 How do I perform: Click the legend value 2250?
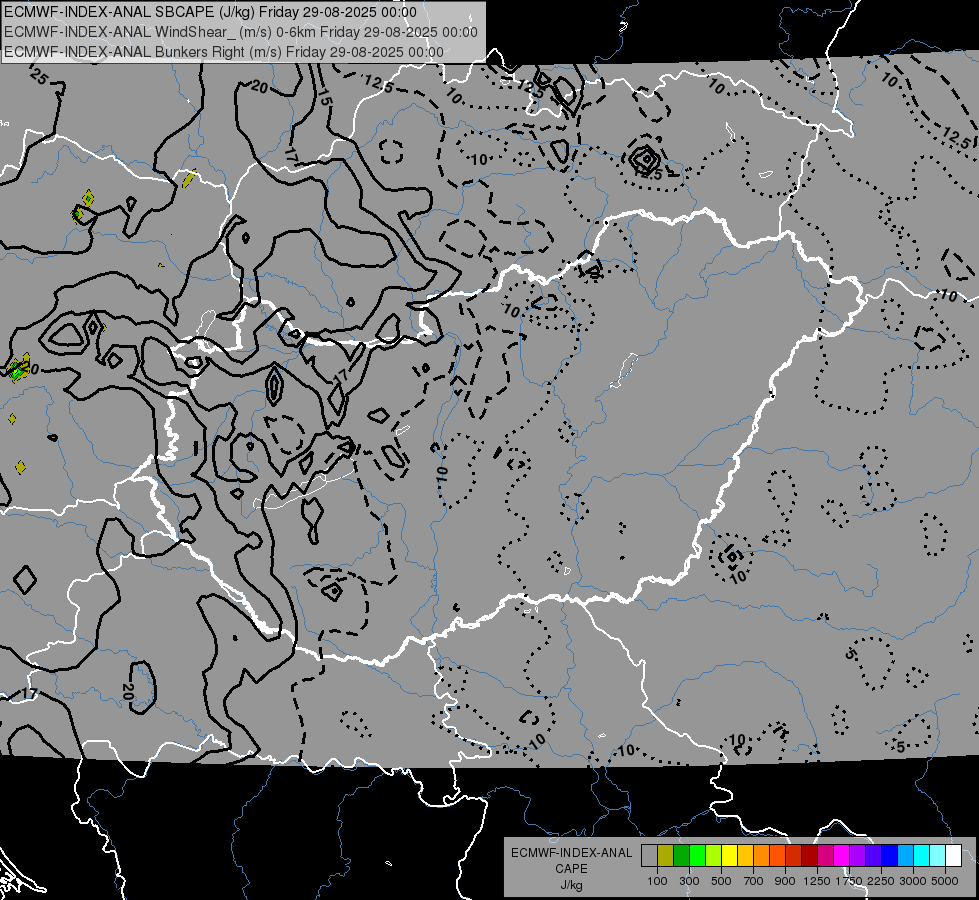[x=881, y=881]
